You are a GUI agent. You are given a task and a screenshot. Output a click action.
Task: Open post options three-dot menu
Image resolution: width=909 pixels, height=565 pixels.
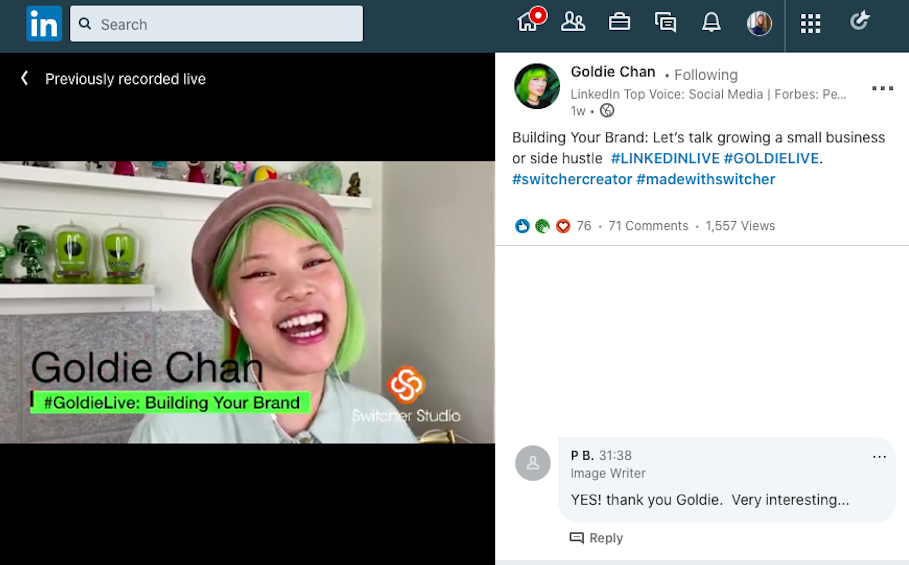click(x=882, y=88)
